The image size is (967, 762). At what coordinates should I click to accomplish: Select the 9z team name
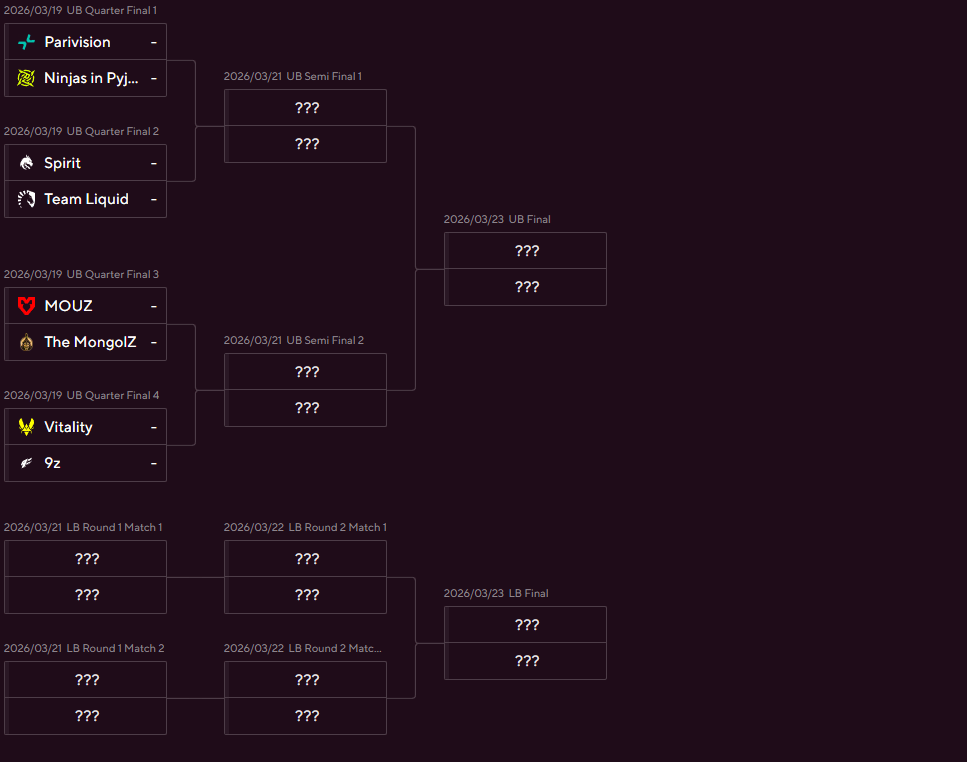tap(52, 463)
